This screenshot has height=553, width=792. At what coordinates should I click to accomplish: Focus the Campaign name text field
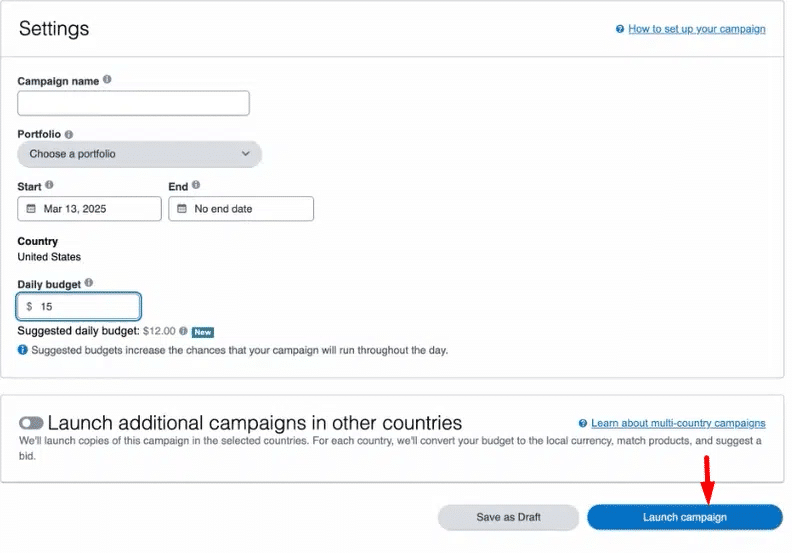(133, 103)
